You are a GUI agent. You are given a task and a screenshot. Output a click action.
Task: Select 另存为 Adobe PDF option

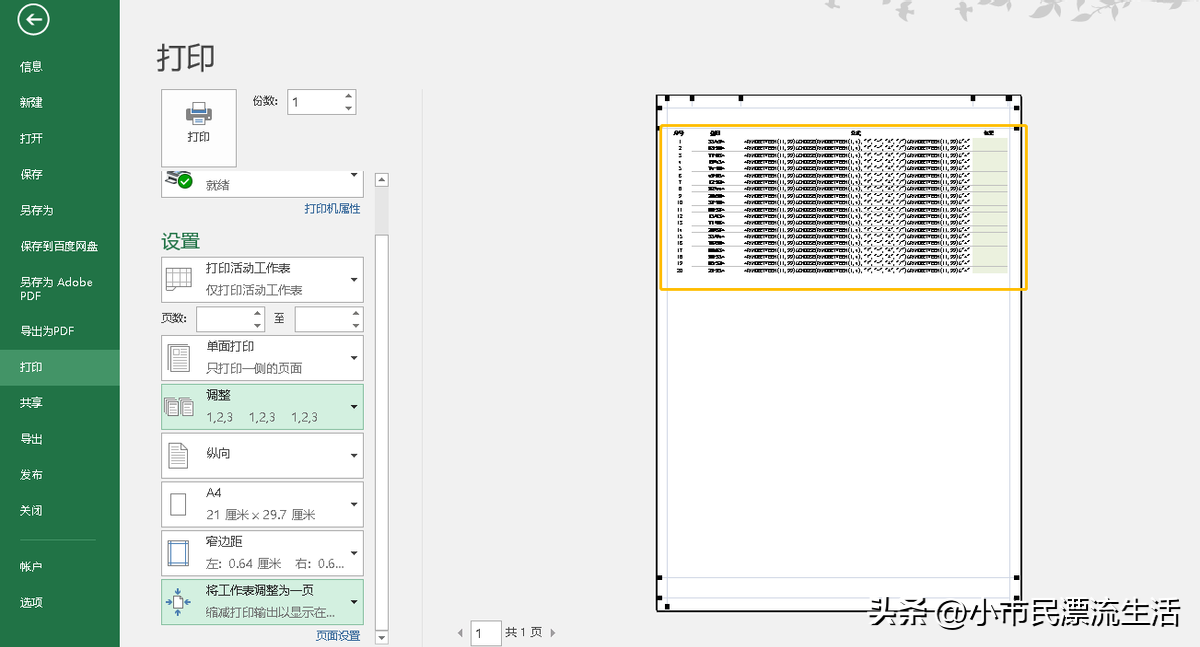point(56,289)
